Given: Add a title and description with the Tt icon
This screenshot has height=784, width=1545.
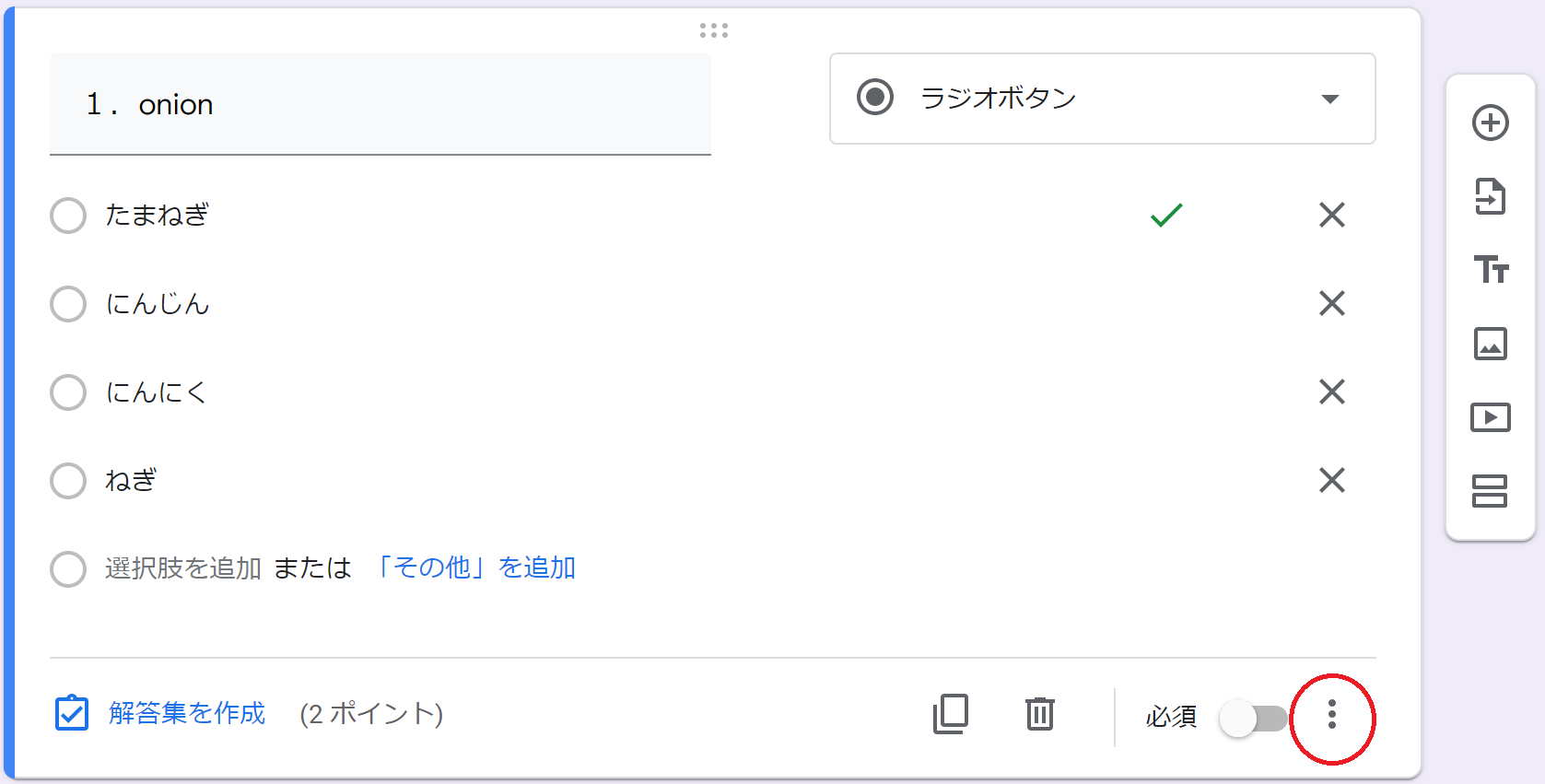Looking at the screenshot, I should coord(1490,269).
